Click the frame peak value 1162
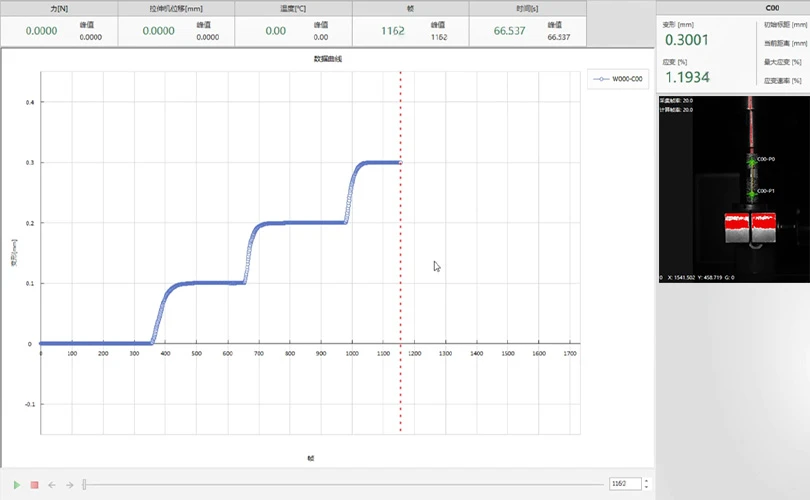This screenshot has width=810, height=500. point(439,37)
